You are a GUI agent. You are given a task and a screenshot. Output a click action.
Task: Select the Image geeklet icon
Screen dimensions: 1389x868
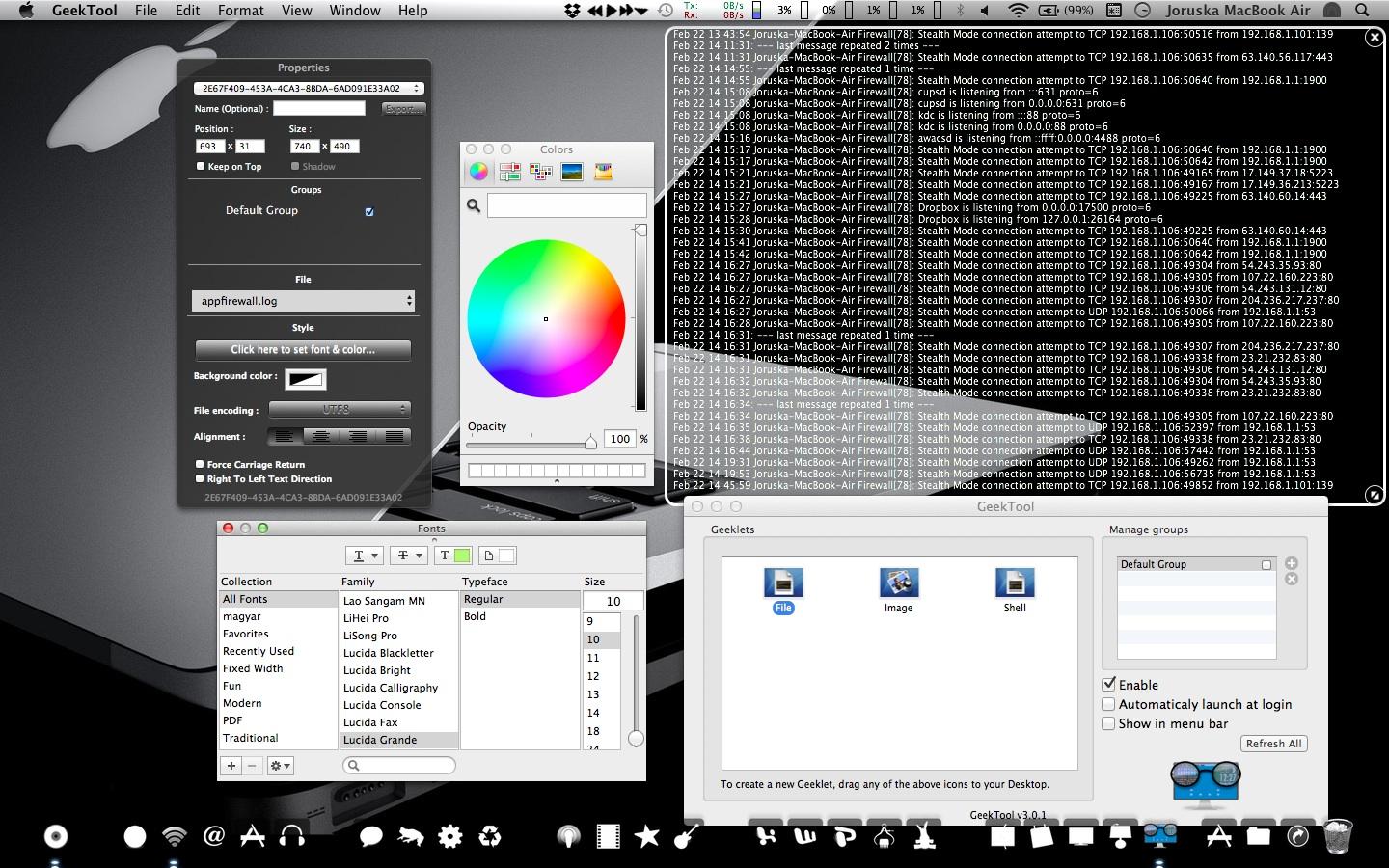[x=898, y=583]
